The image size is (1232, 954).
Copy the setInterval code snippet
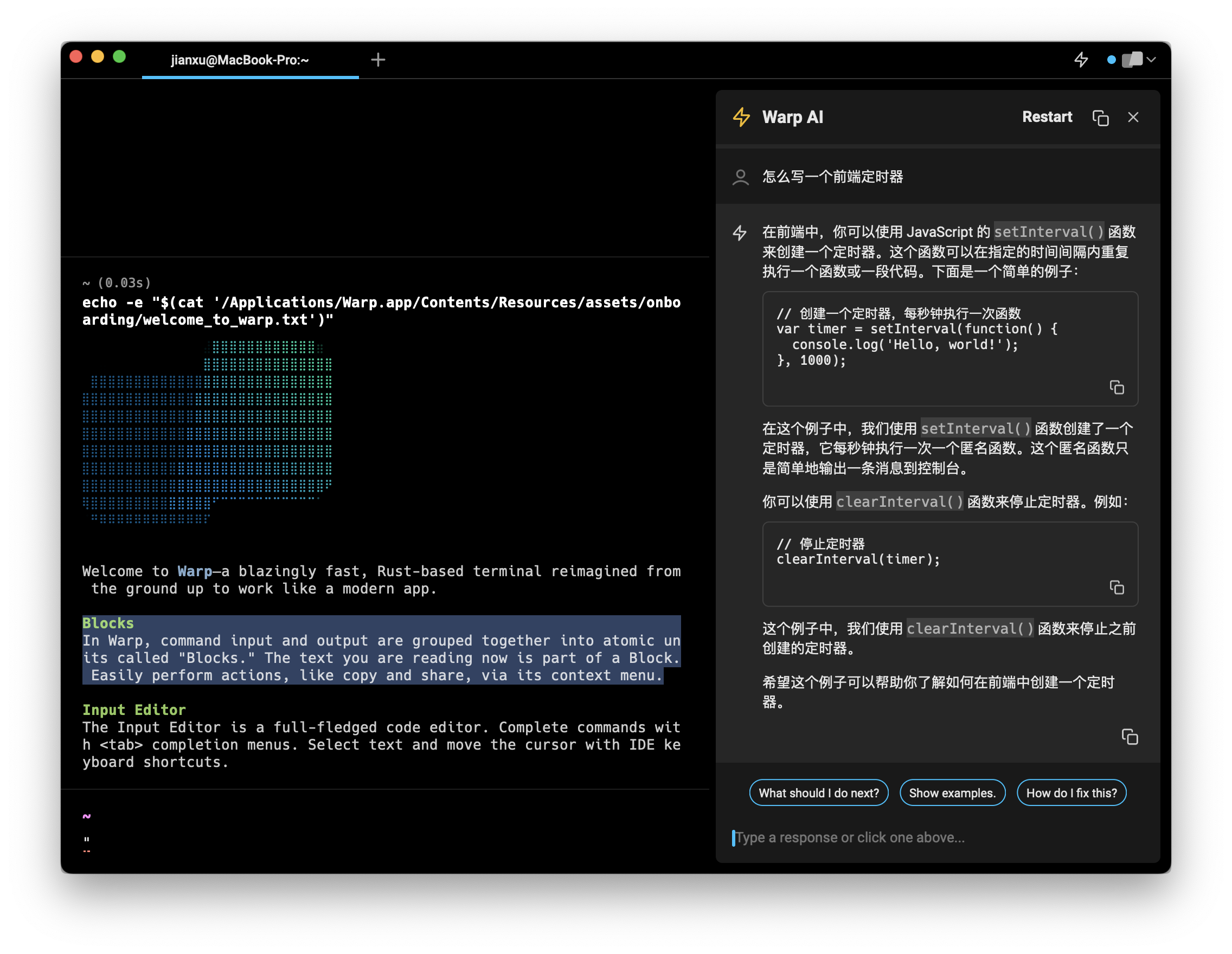click(1116, 388)
